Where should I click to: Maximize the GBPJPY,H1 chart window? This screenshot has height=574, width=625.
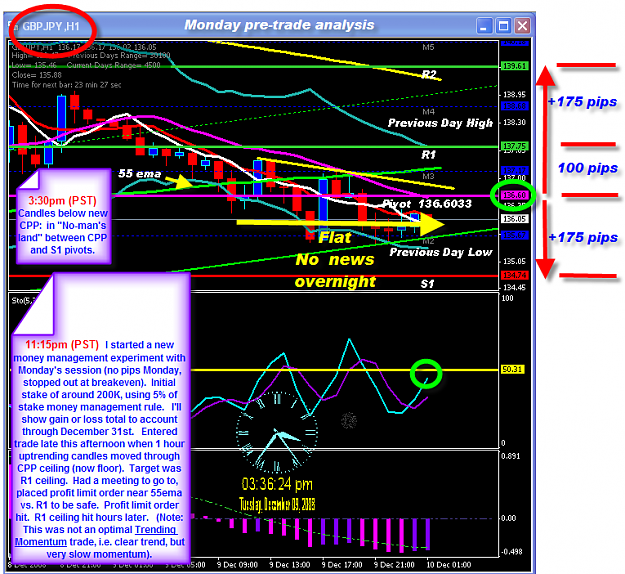pyautogui.click(x=503, y=26)
